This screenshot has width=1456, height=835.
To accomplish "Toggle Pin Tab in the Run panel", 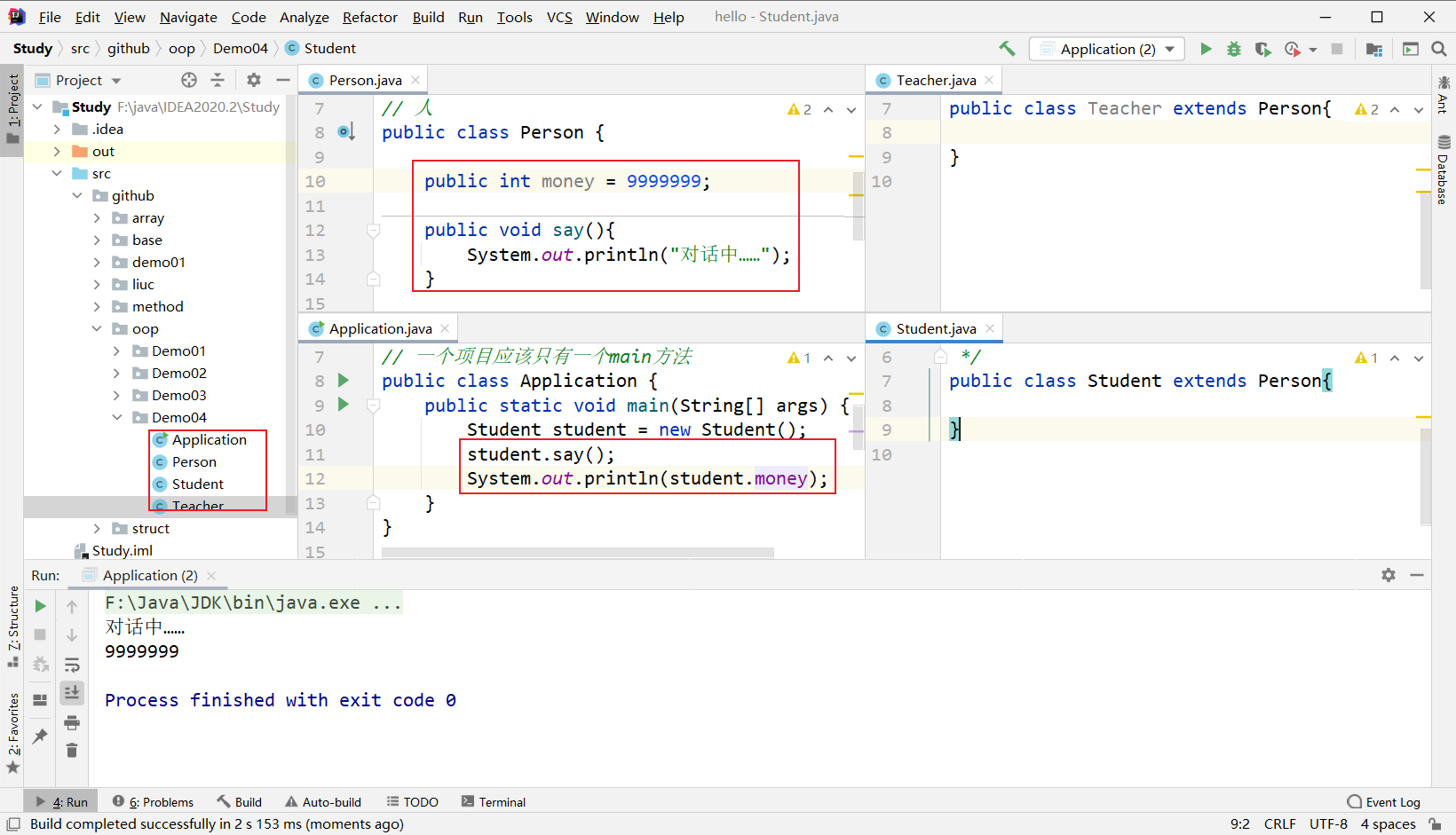I will coord(40,736).
